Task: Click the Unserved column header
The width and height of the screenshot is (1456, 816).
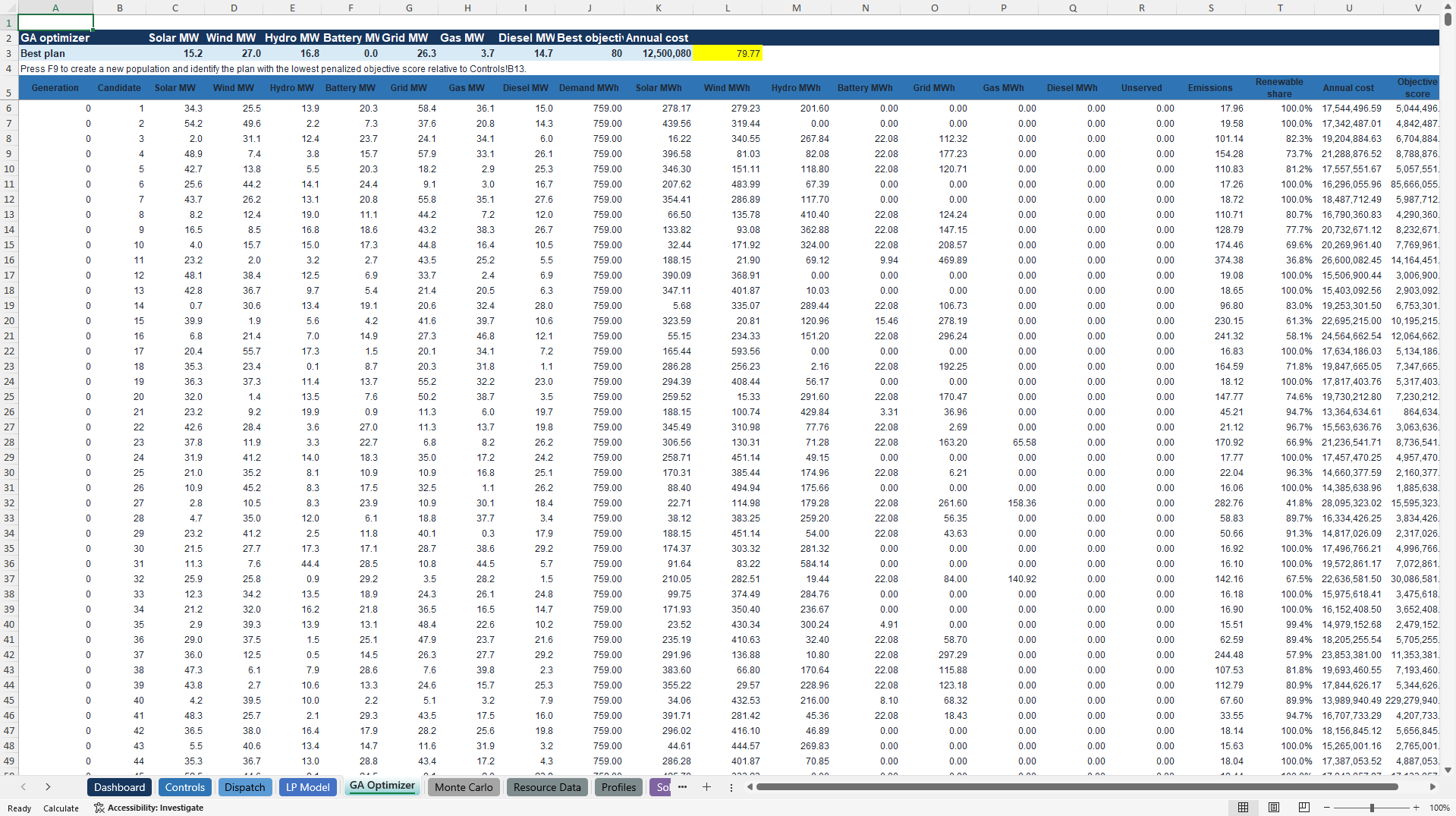Action: (x=1141, y=88)
